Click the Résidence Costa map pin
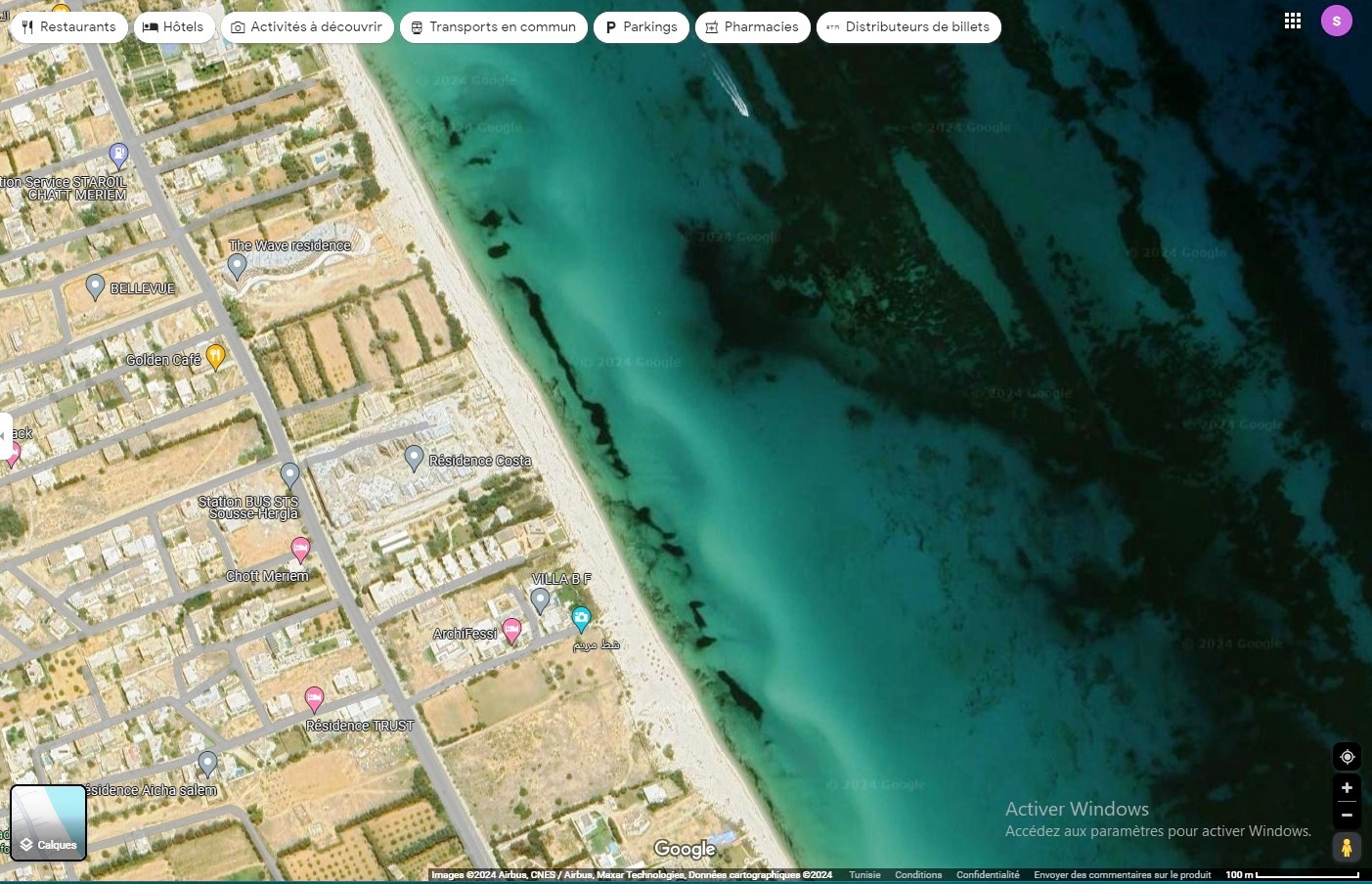The image size is (1372, 884). coord(415,457)
